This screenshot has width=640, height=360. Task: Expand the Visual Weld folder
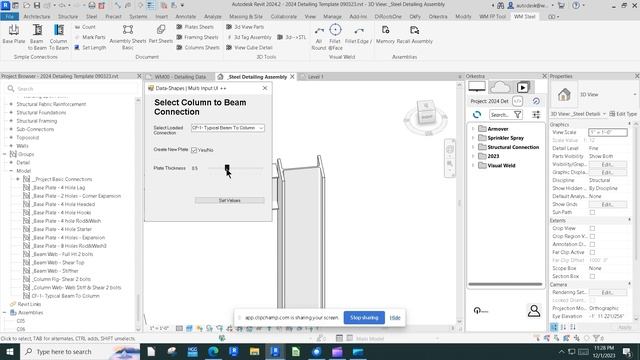473,165
